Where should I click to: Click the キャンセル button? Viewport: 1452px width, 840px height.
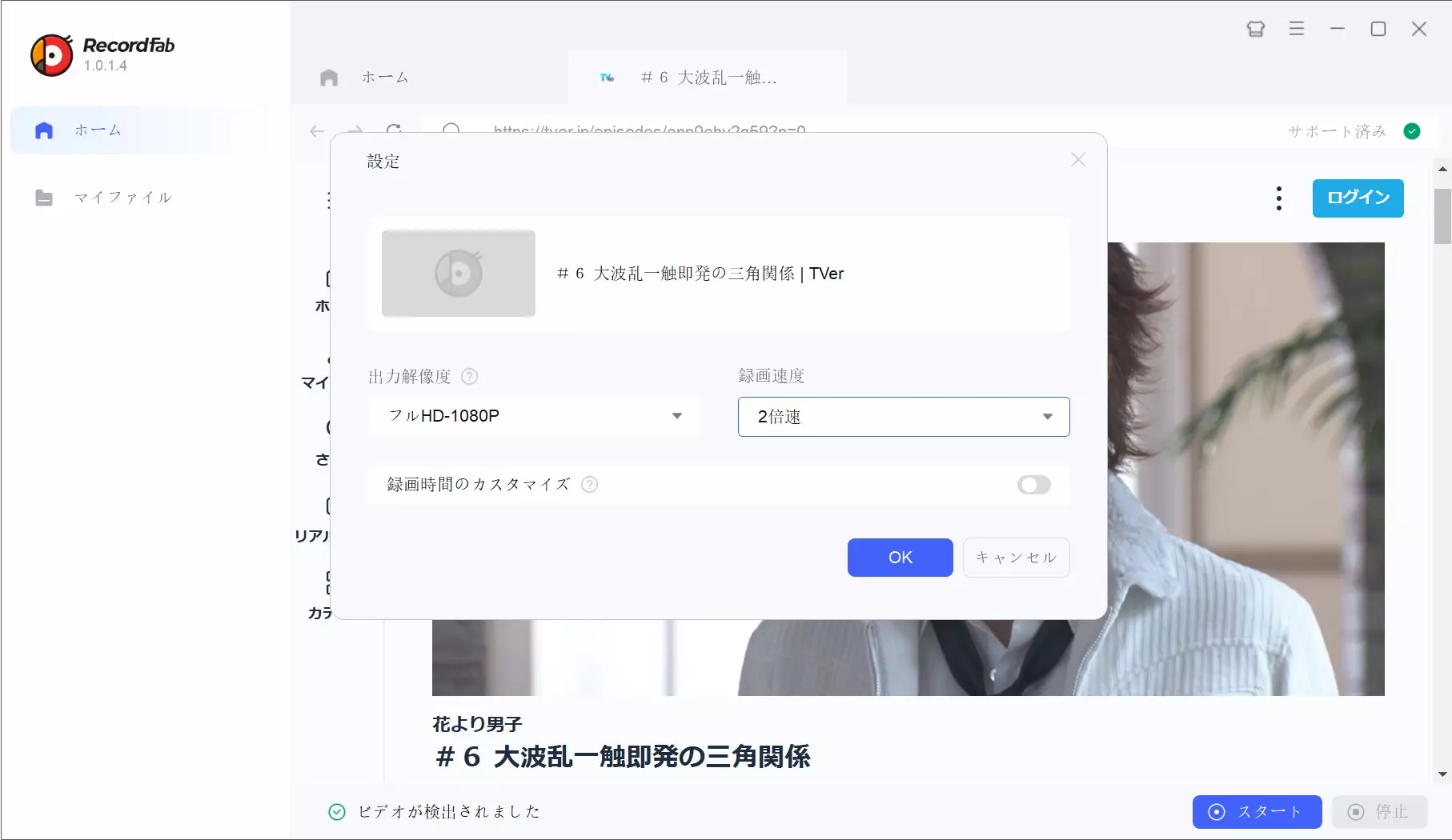point(1017,558)
